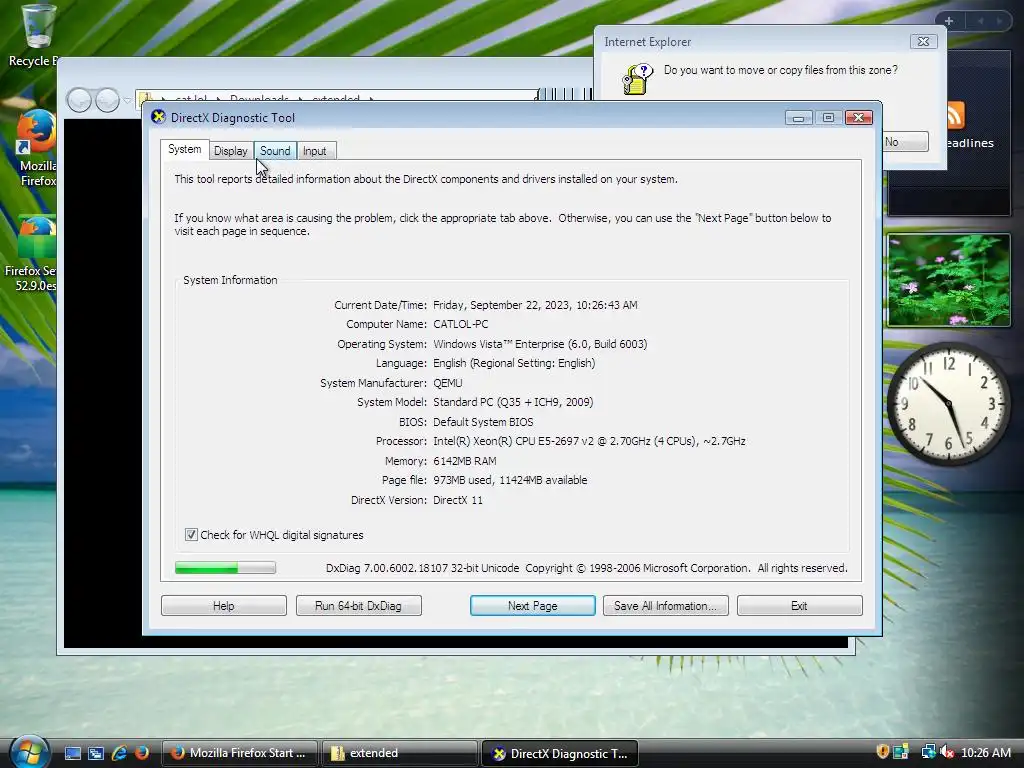Image resolution: width=1024 pixels, height=768 pixels.
Task: Minimize the DirectX Diagnostic Tool window
Action: click(x=798, y=118)
